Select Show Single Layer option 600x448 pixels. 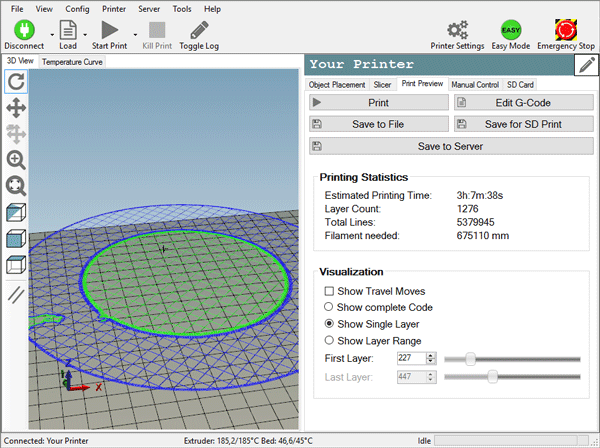coord(329,324)
